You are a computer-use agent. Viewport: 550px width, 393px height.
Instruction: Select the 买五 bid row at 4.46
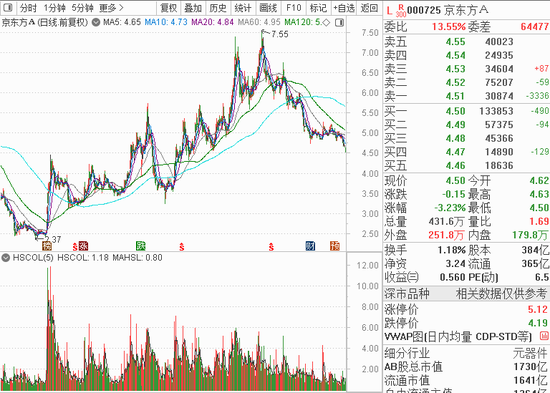467,165
